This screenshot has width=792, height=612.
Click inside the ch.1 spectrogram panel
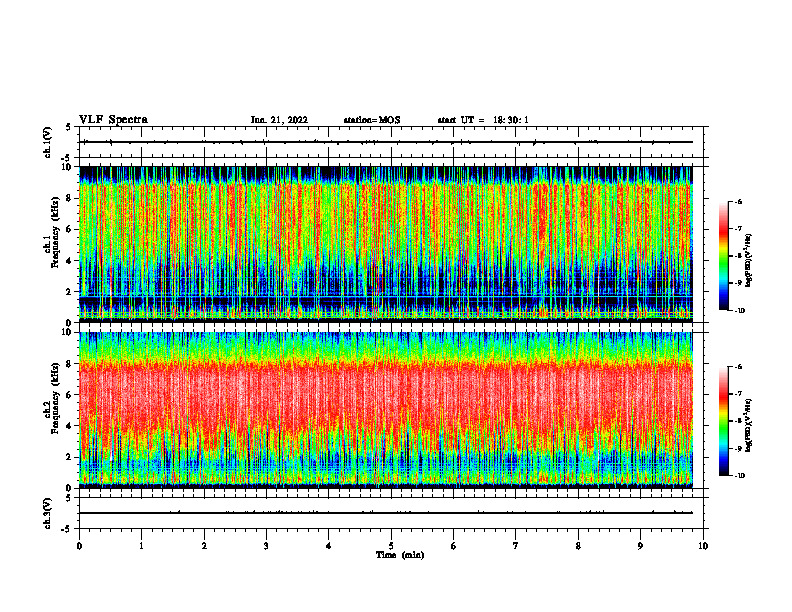click(386, 244)
